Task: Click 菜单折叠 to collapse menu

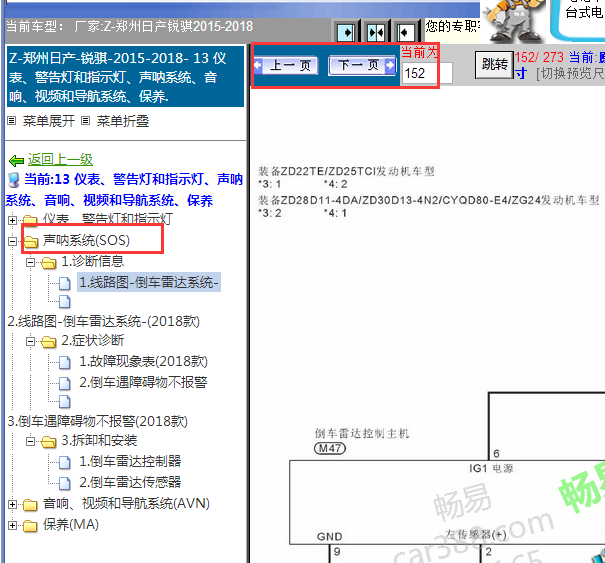Action: [x=123, y=121]
